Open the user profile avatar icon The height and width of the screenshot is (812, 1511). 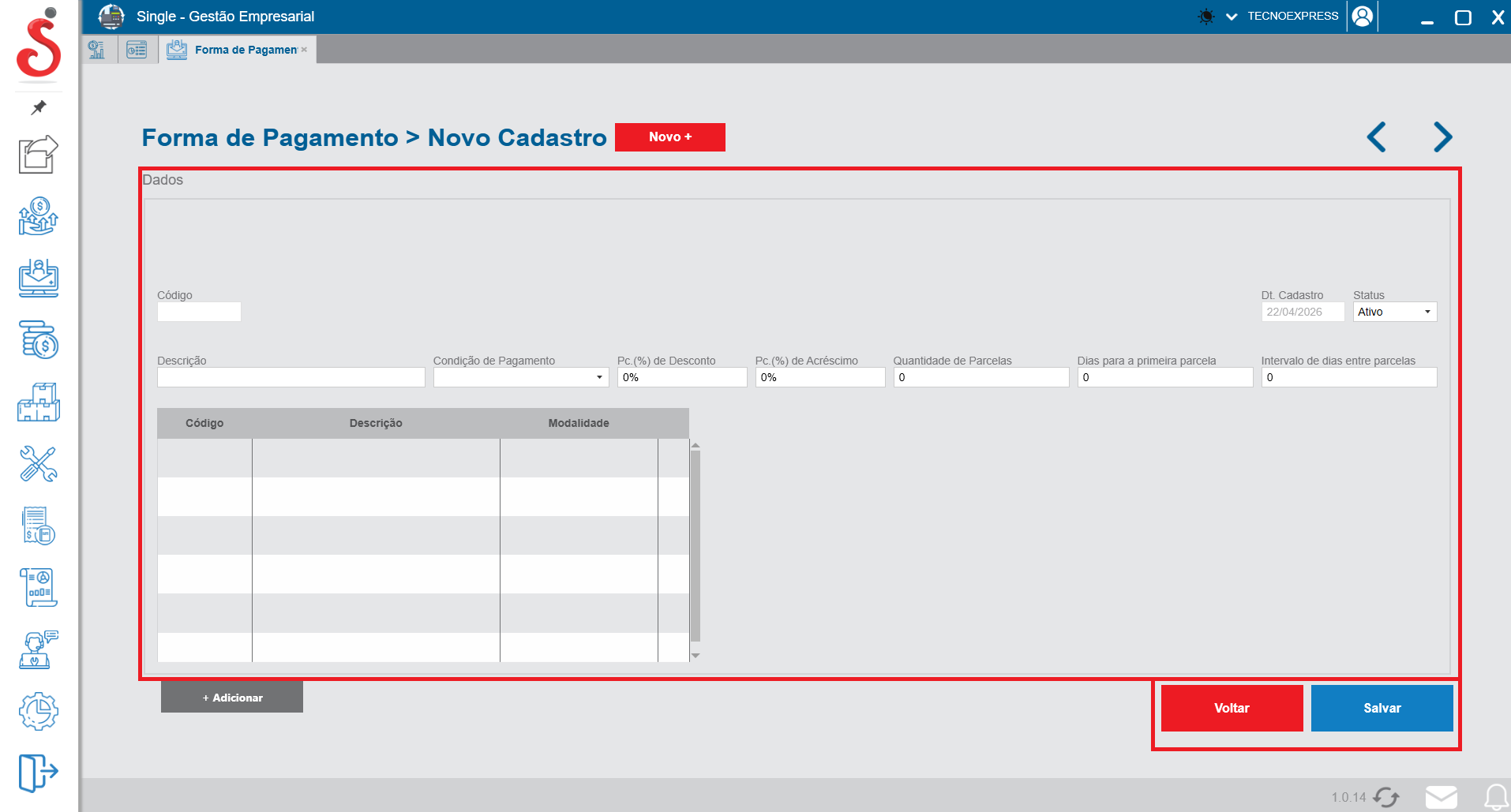point(1362,17)
